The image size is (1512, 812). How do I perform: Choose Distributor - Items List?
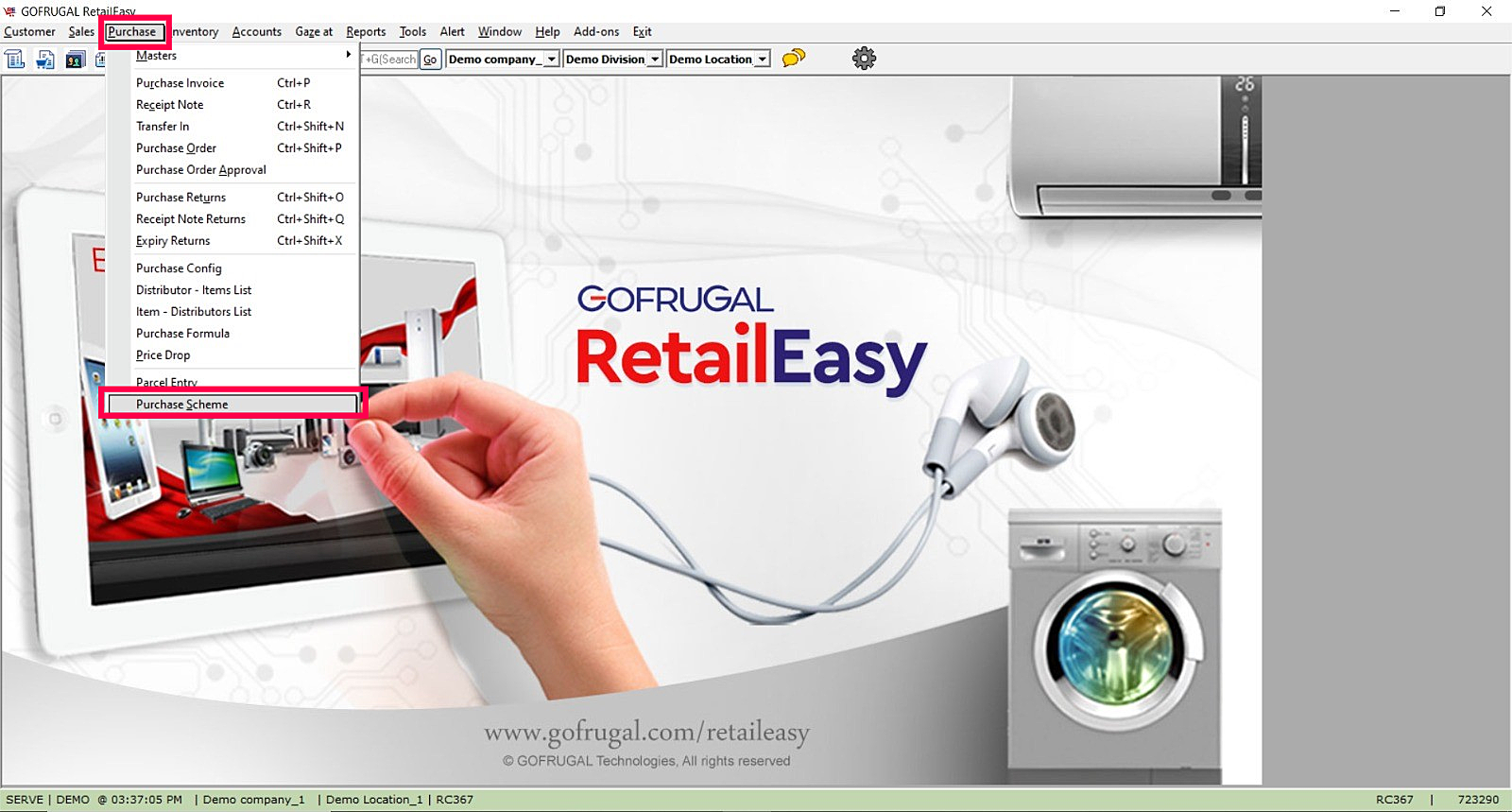(233, 290)
